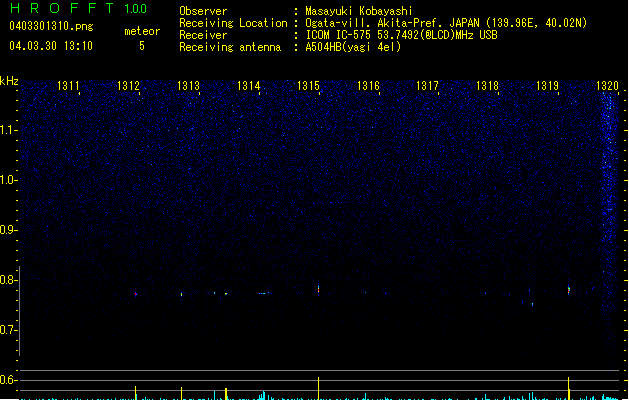
Task: Click the 0.6 kHz frequency label
Action: [x=9, y=380]
